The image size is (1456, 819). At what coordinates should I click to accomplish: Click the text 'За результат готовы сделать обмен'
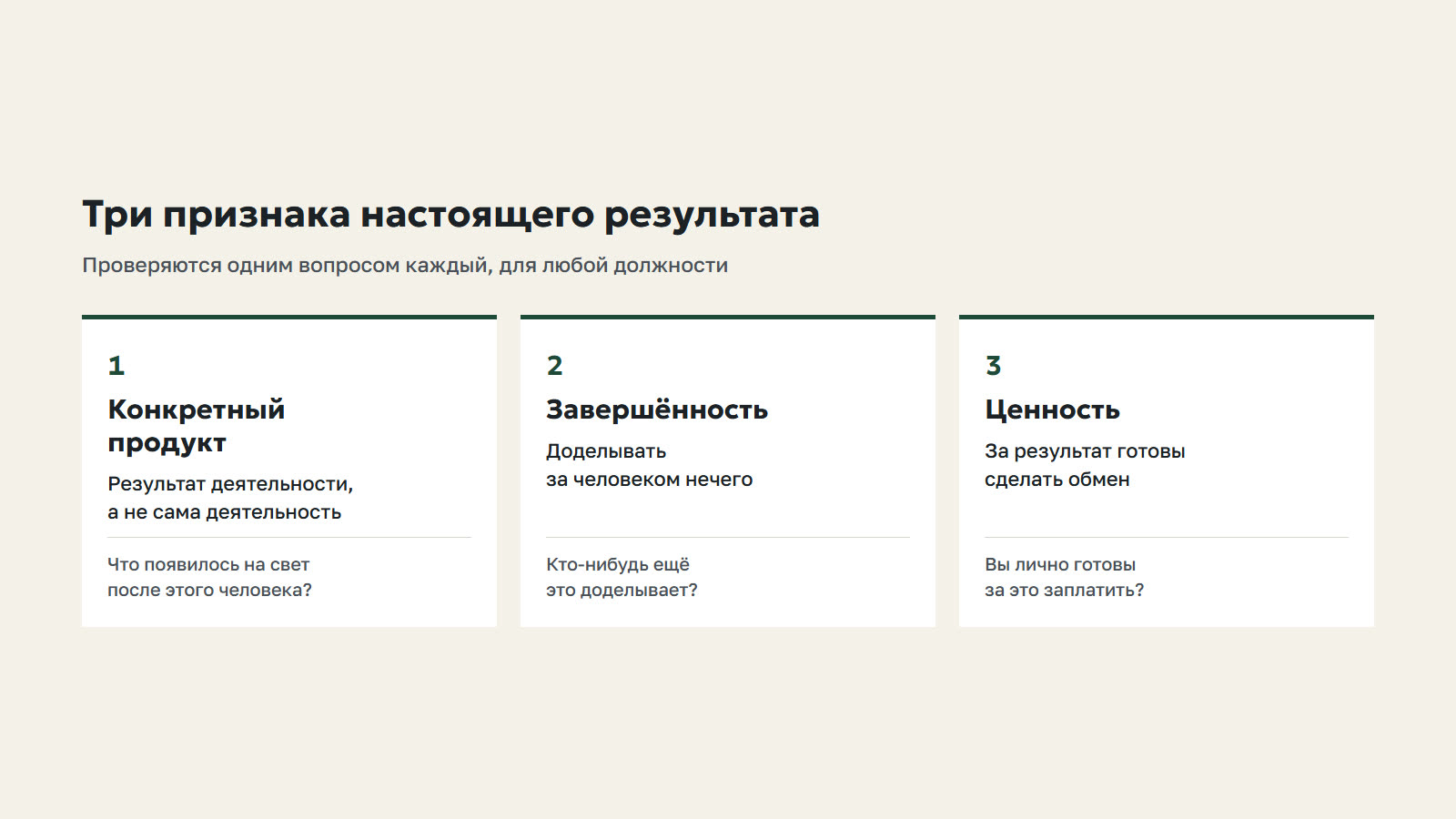coord(1085,465)
